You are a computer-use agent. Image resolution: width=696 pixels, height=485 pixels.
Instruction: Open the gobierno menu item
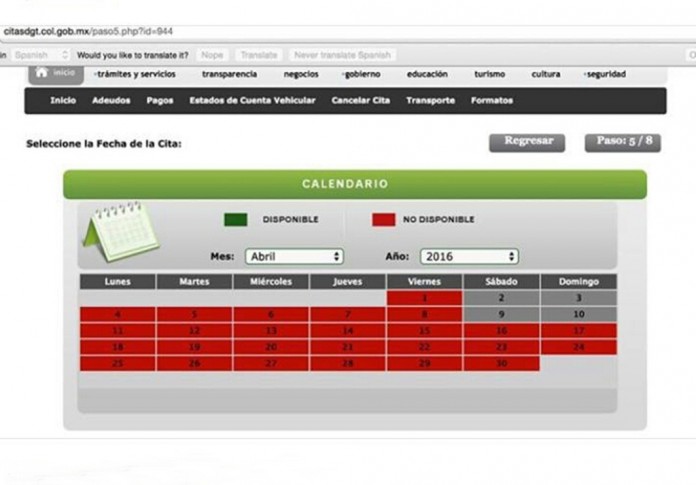(362, 74)
